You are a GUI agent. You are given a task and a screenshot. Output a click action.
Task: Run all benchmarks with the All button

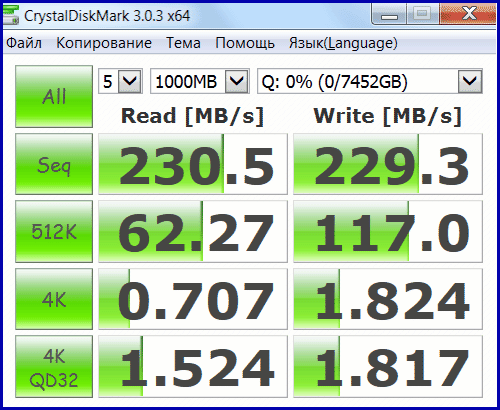click(54, 97)
